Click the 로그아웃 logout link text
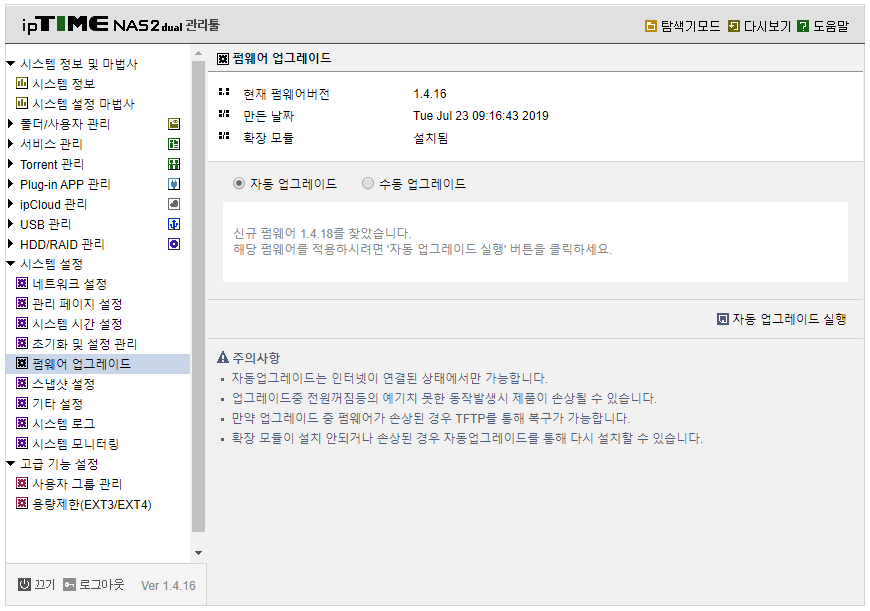Image resolution: width=870 pixels, height=611 pixels. coord(102,585)
